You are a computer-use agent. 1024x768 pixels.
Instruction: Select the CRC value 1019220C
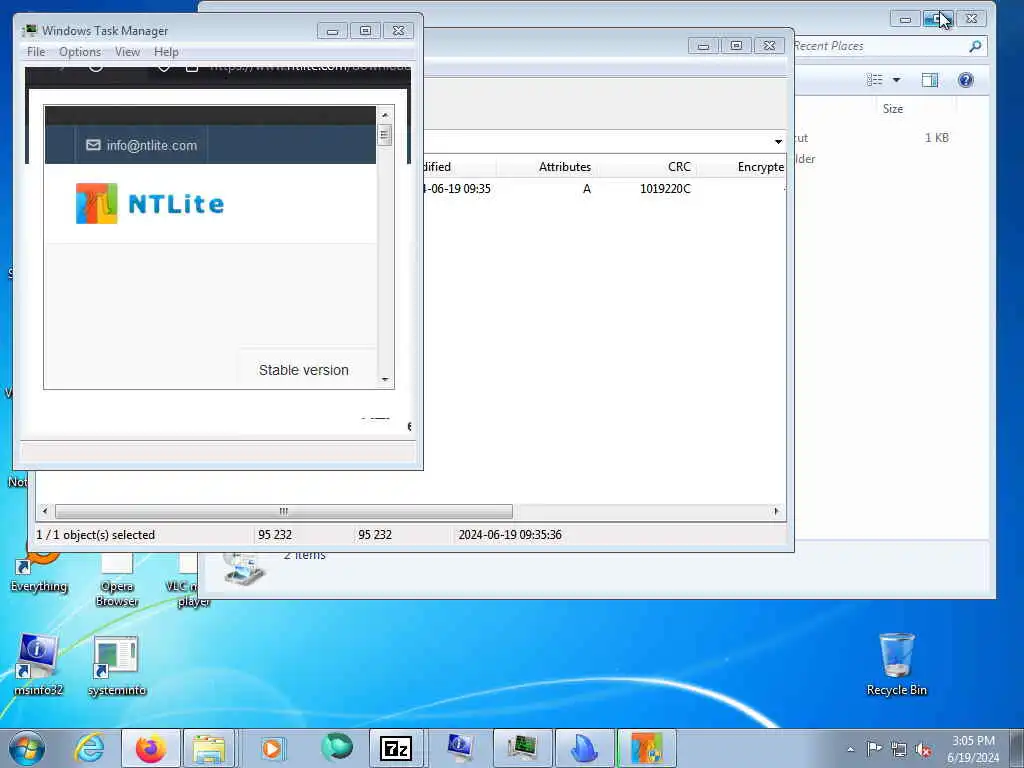coord(665,189)
